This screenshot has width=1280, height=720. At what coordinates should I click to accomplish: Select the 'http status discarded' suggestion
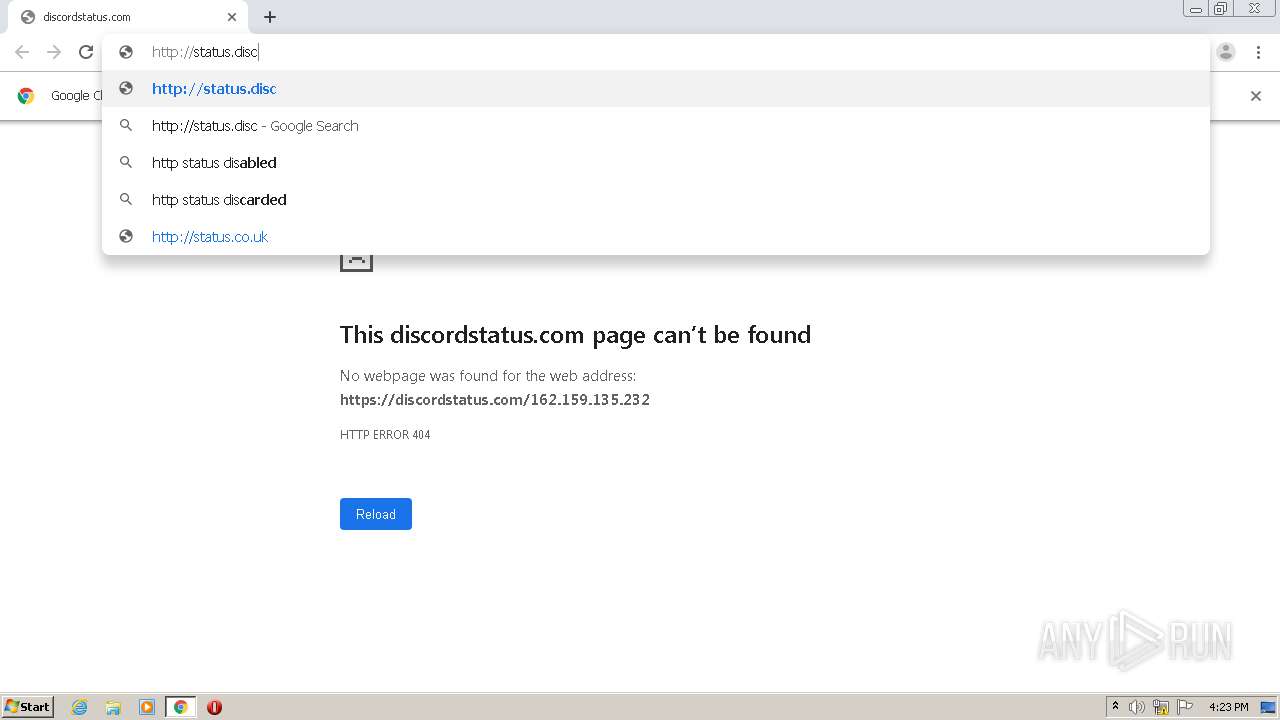coord(656,200)
